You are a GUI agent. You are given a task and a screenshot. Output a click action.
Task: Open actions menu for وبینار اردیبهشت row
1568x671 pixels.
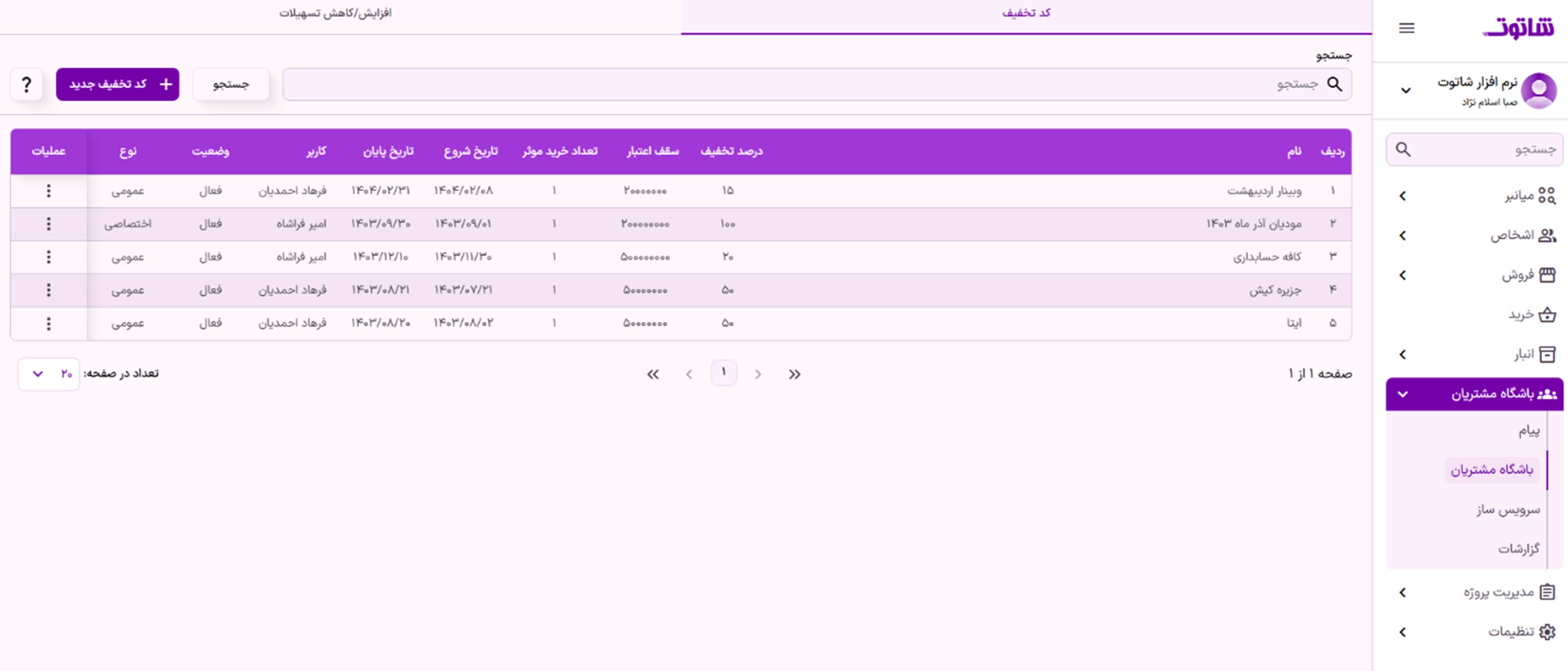(x=49, y=191)
